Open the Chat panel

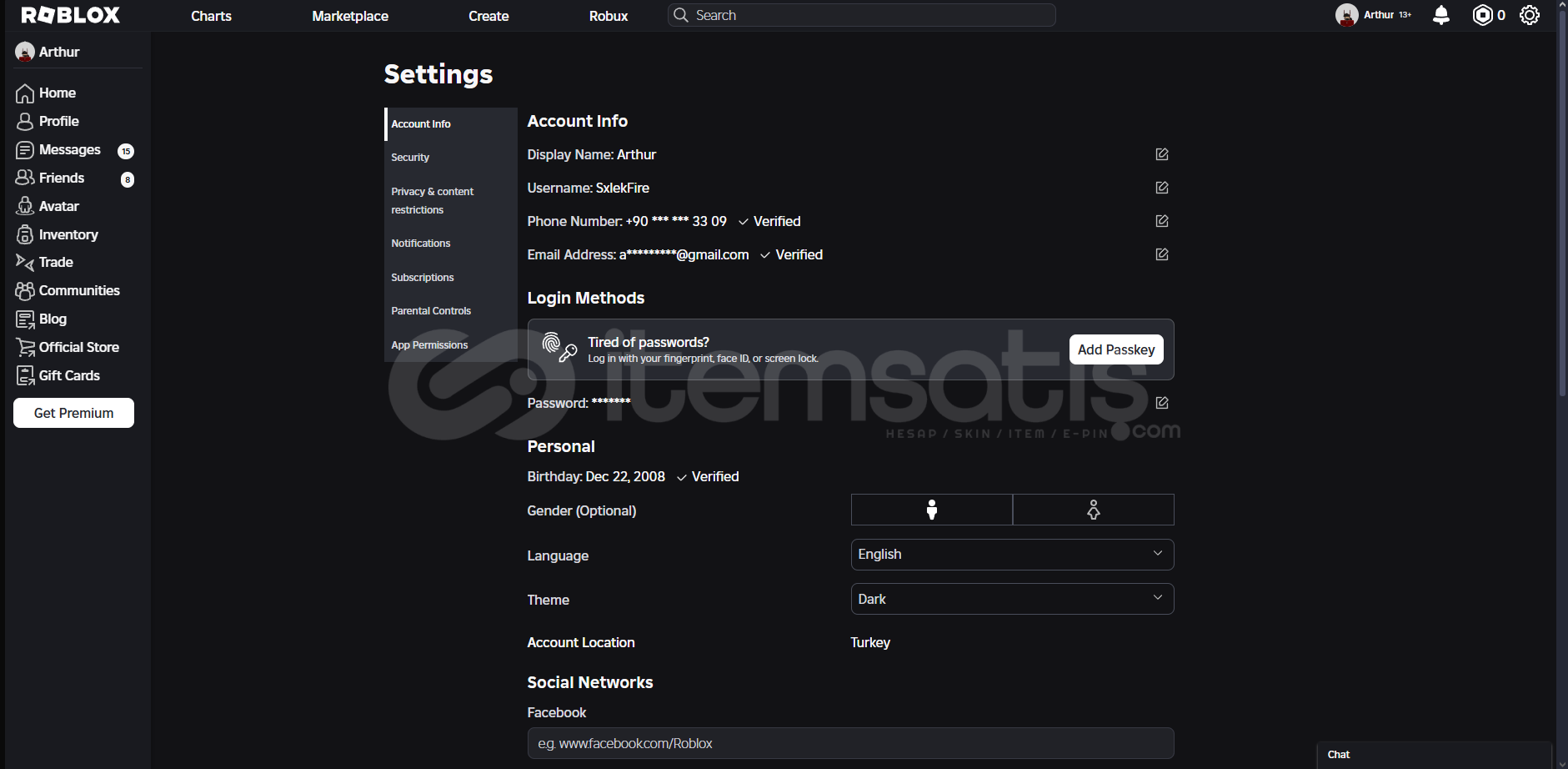point(1434,755)
